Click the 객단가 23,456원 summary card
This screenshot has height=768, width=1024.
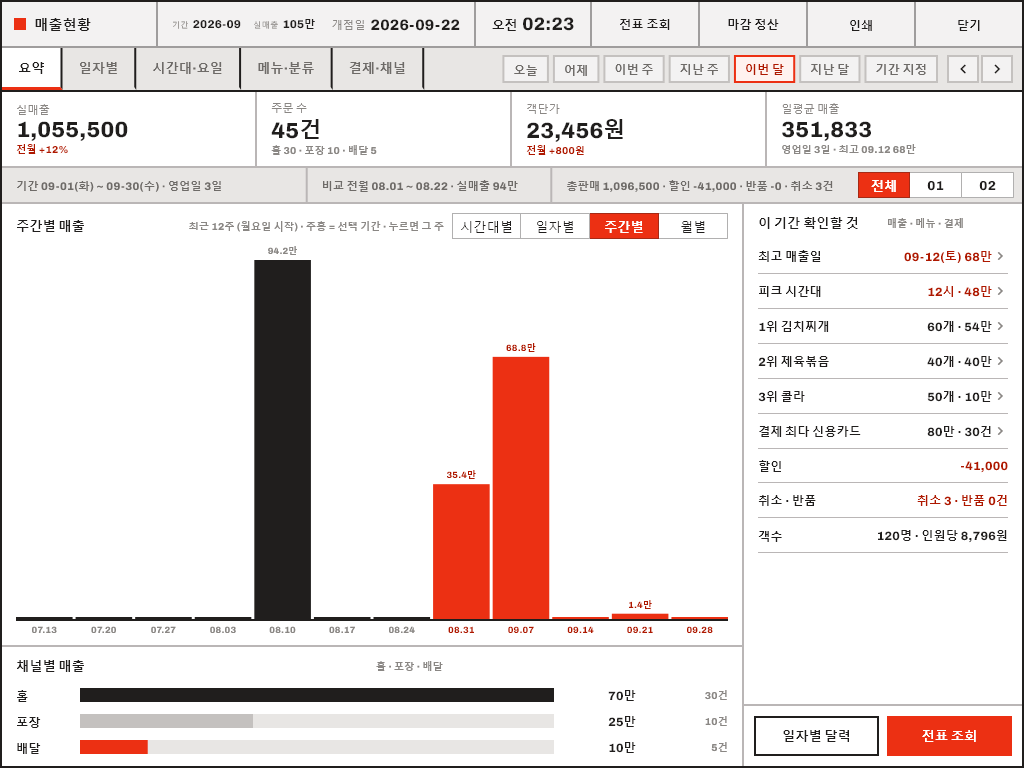[638, 129]
